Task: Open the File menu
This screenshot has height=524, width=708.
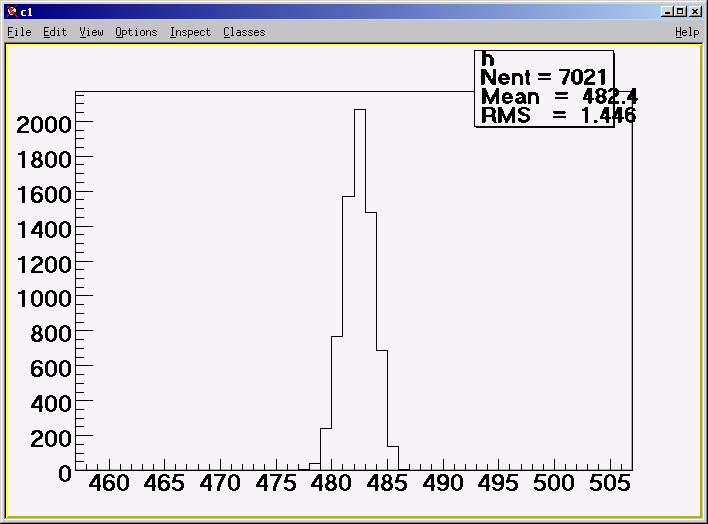Action: 19,32
